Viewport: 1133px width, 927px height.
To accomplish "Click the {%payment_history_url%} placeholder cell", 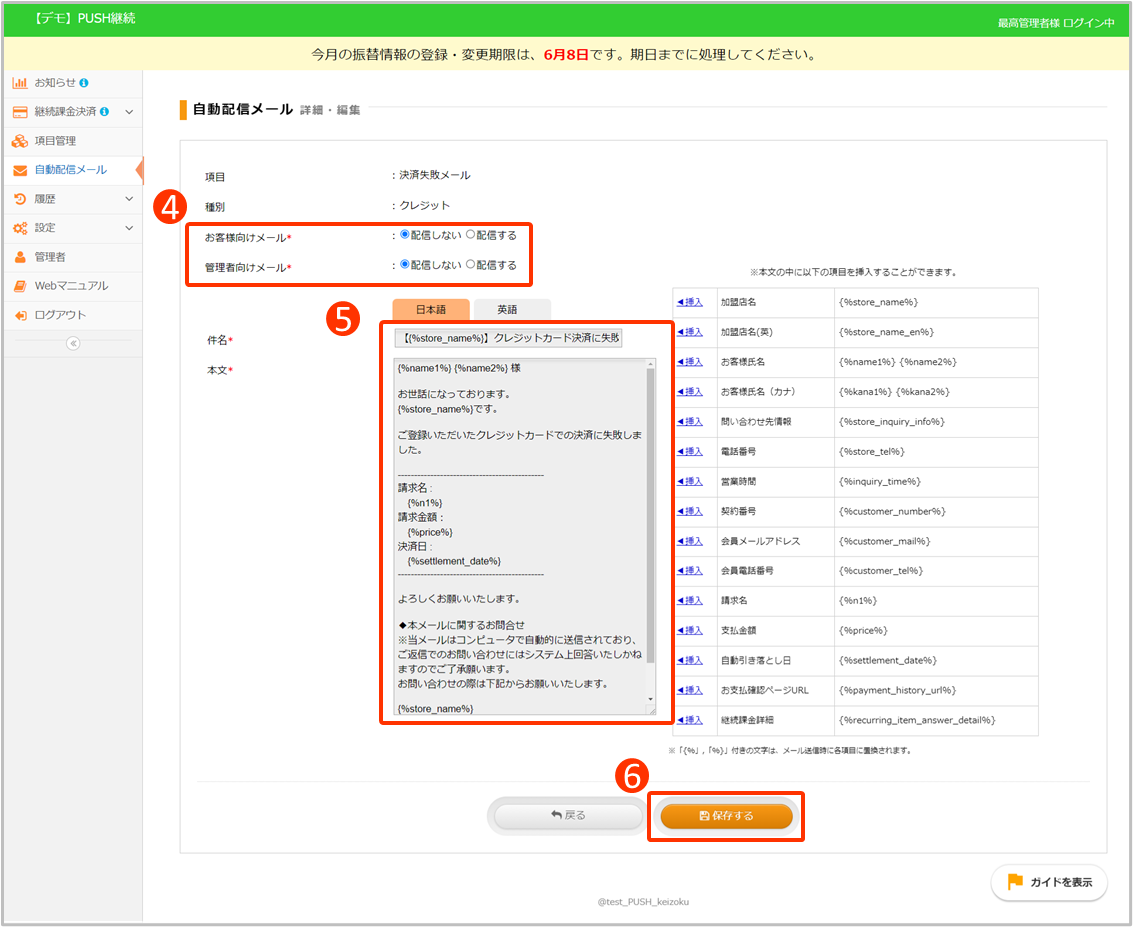I will [x=936, y=690].
